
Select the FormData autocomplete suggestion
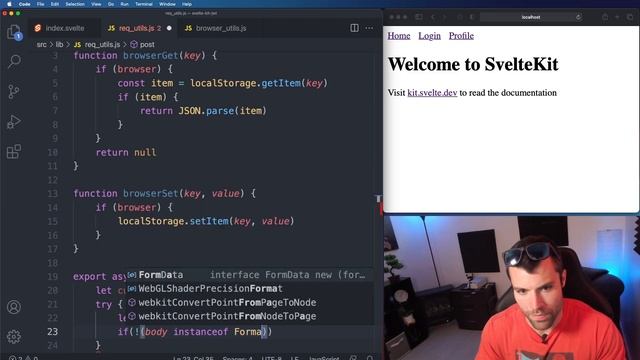249,275
